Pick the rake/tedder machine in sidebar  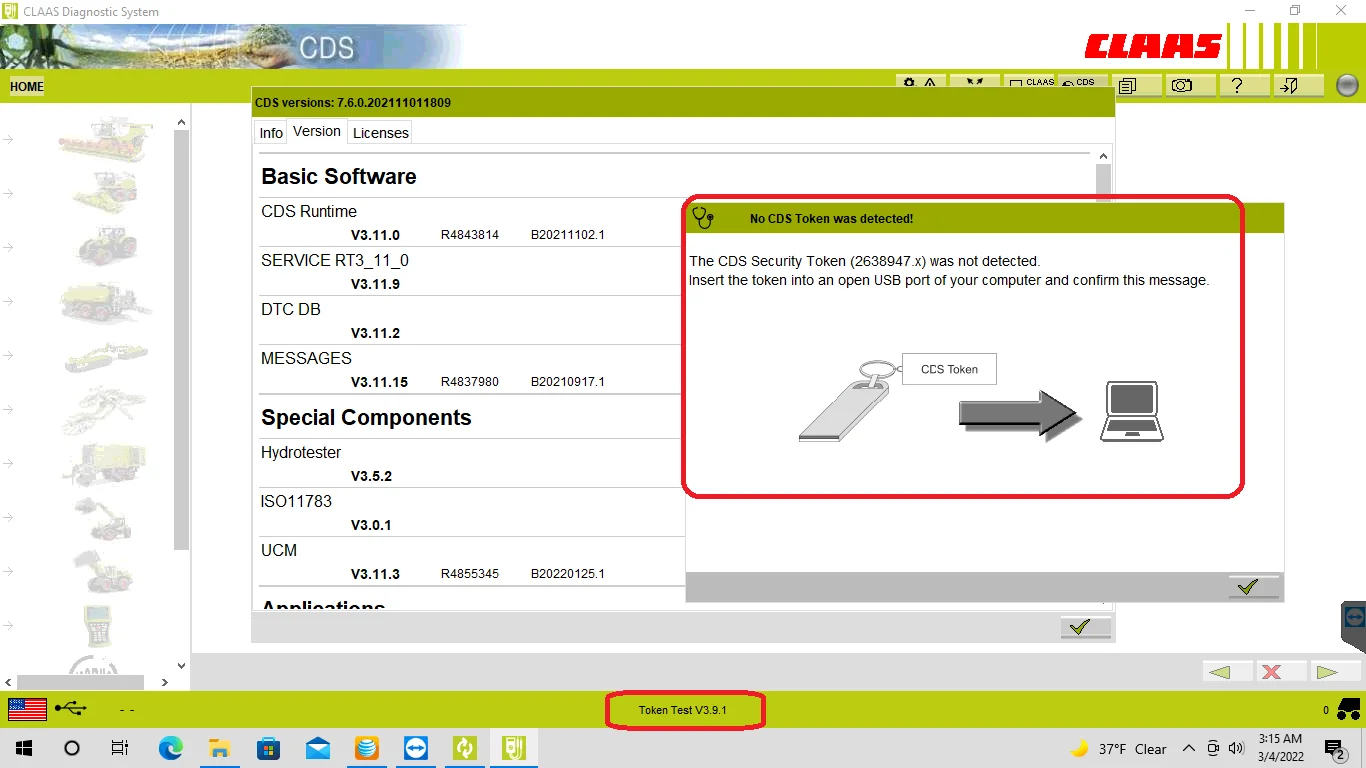[x=105, y=409]
